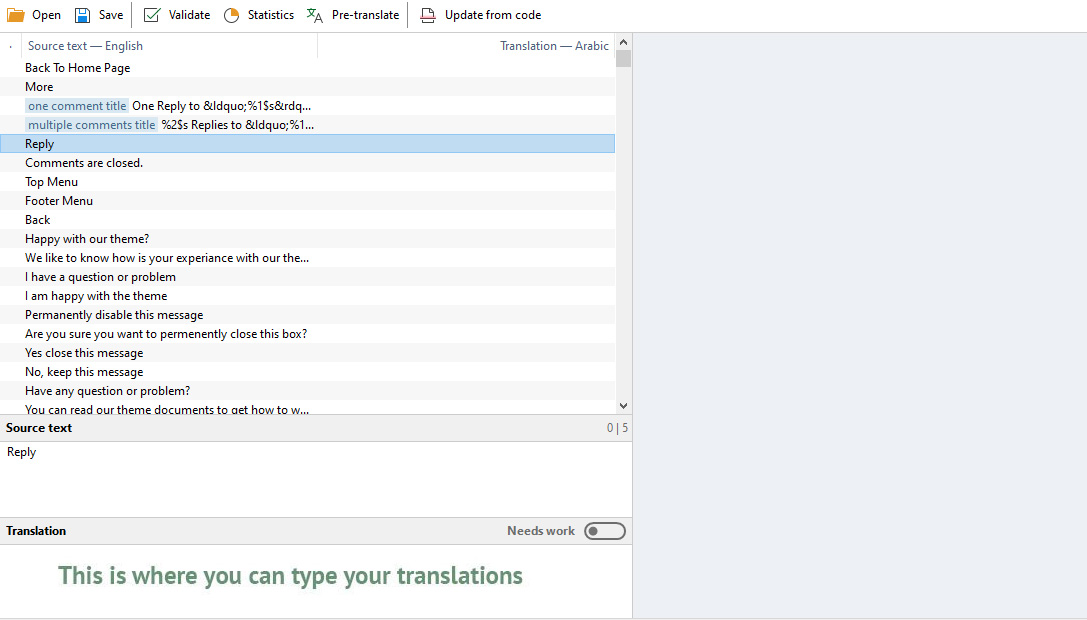The width and height of the screenshot is (1087, 620).
Task: Click the Update from code icon
Action: tap(428, 15)
